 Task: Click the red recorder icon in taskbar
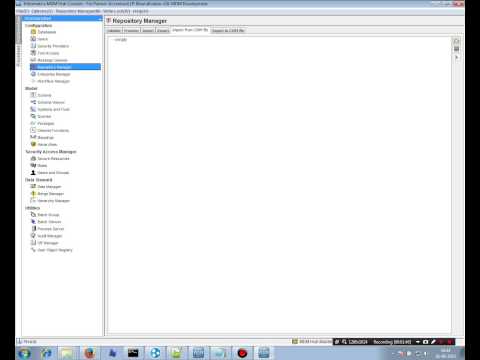(x=242, y=353)
